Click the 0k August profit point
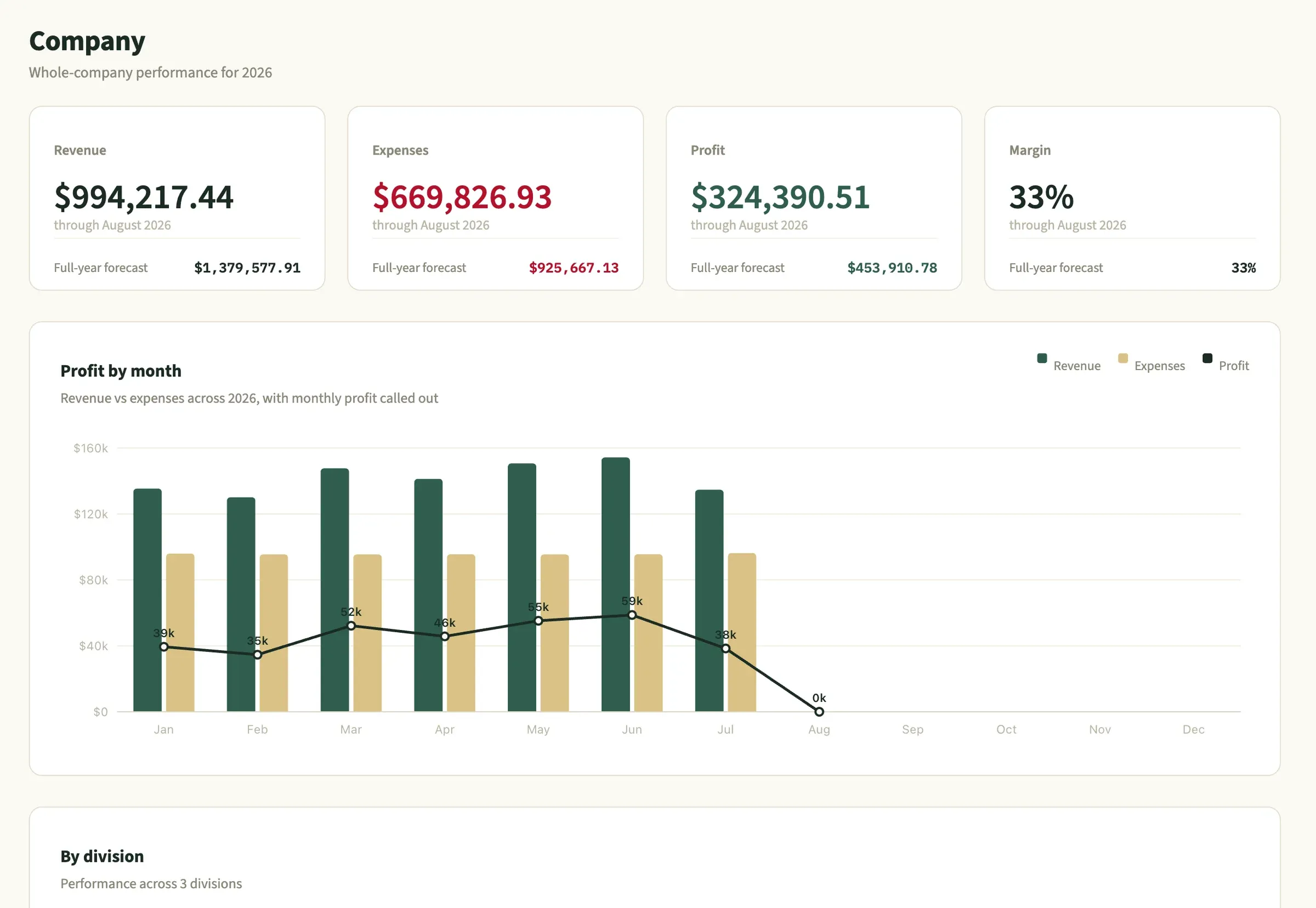This screenshot has height=908, width=1316. (x=819, y=711)
